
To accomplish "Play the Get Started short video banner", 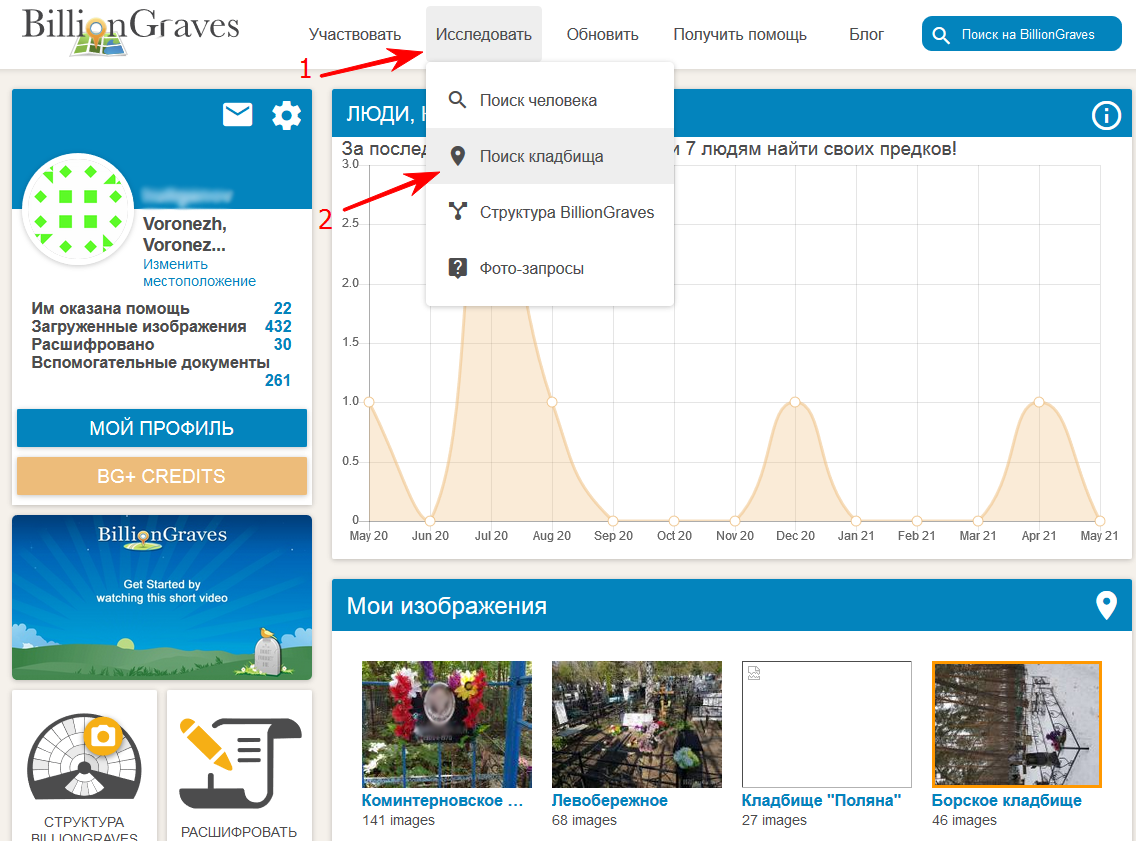I will (x=162, y=598).
